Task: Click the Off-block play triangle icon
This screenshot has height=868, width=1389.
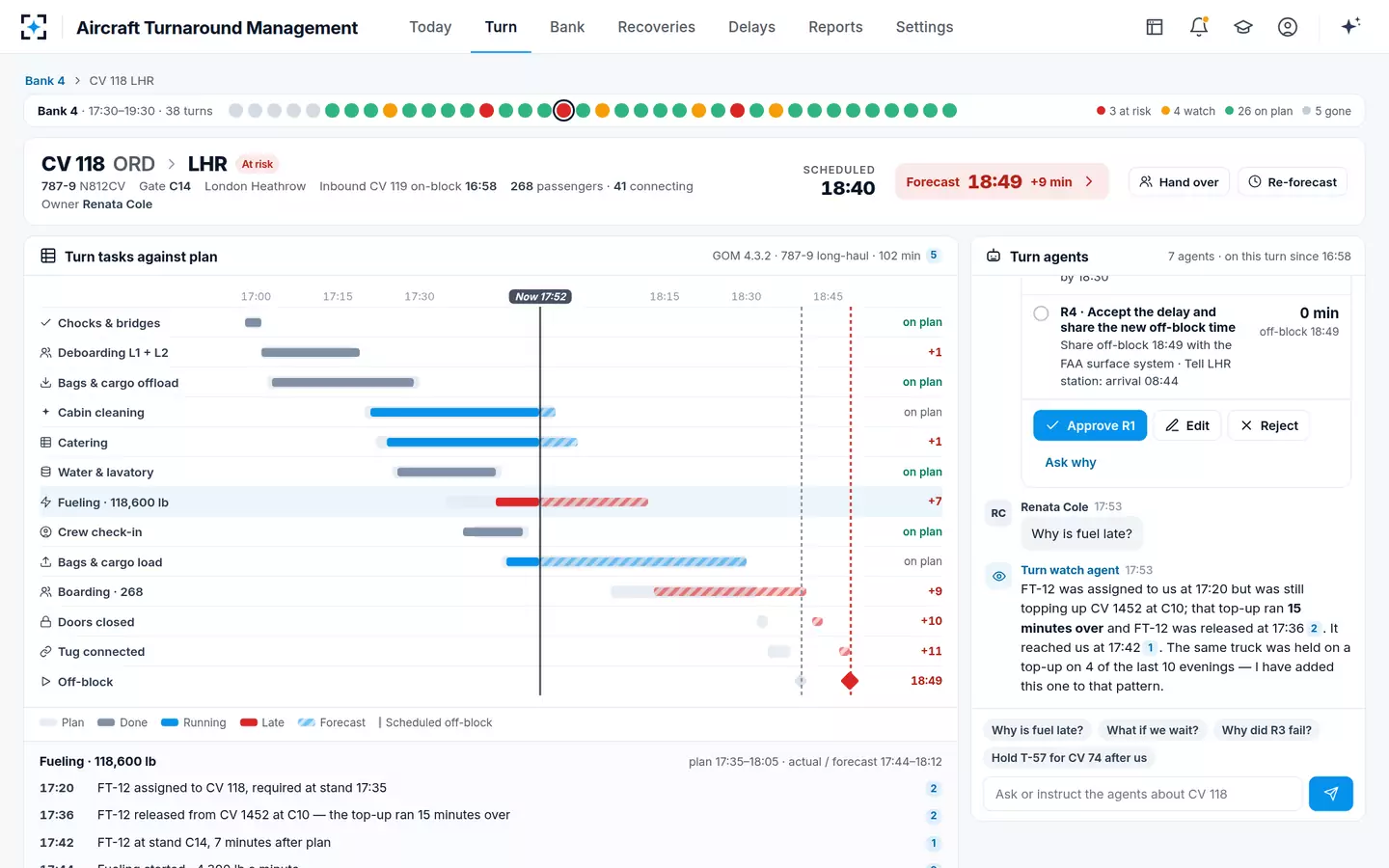Action: tap(45, 682)
